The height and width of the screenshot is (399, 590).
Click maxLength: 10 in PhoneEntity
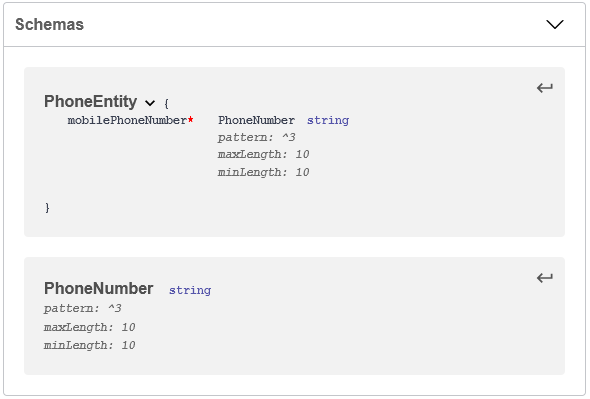coord(263,154)
